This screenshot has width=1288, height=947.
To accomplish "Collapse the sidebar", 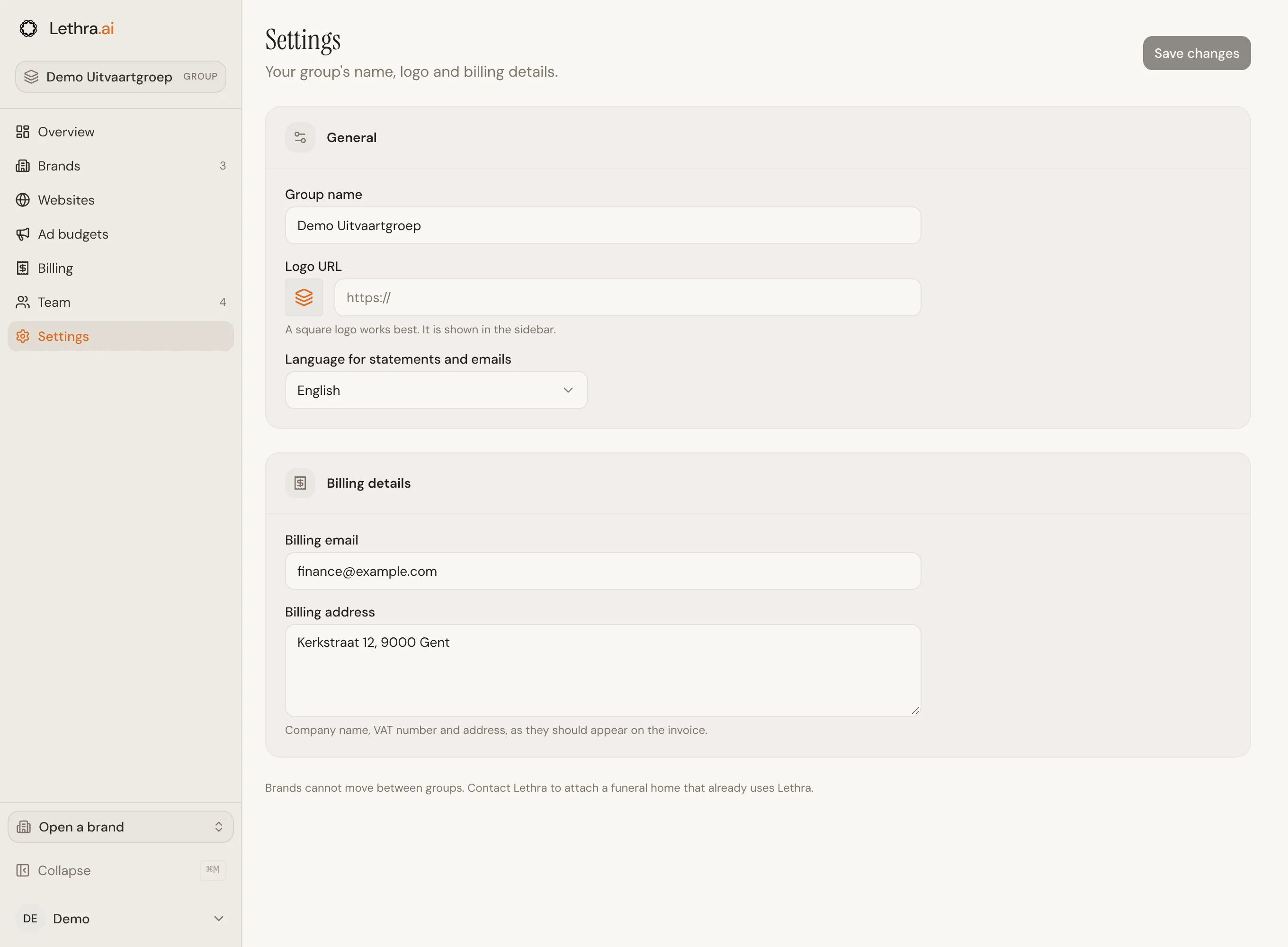I will click(120, 870).
